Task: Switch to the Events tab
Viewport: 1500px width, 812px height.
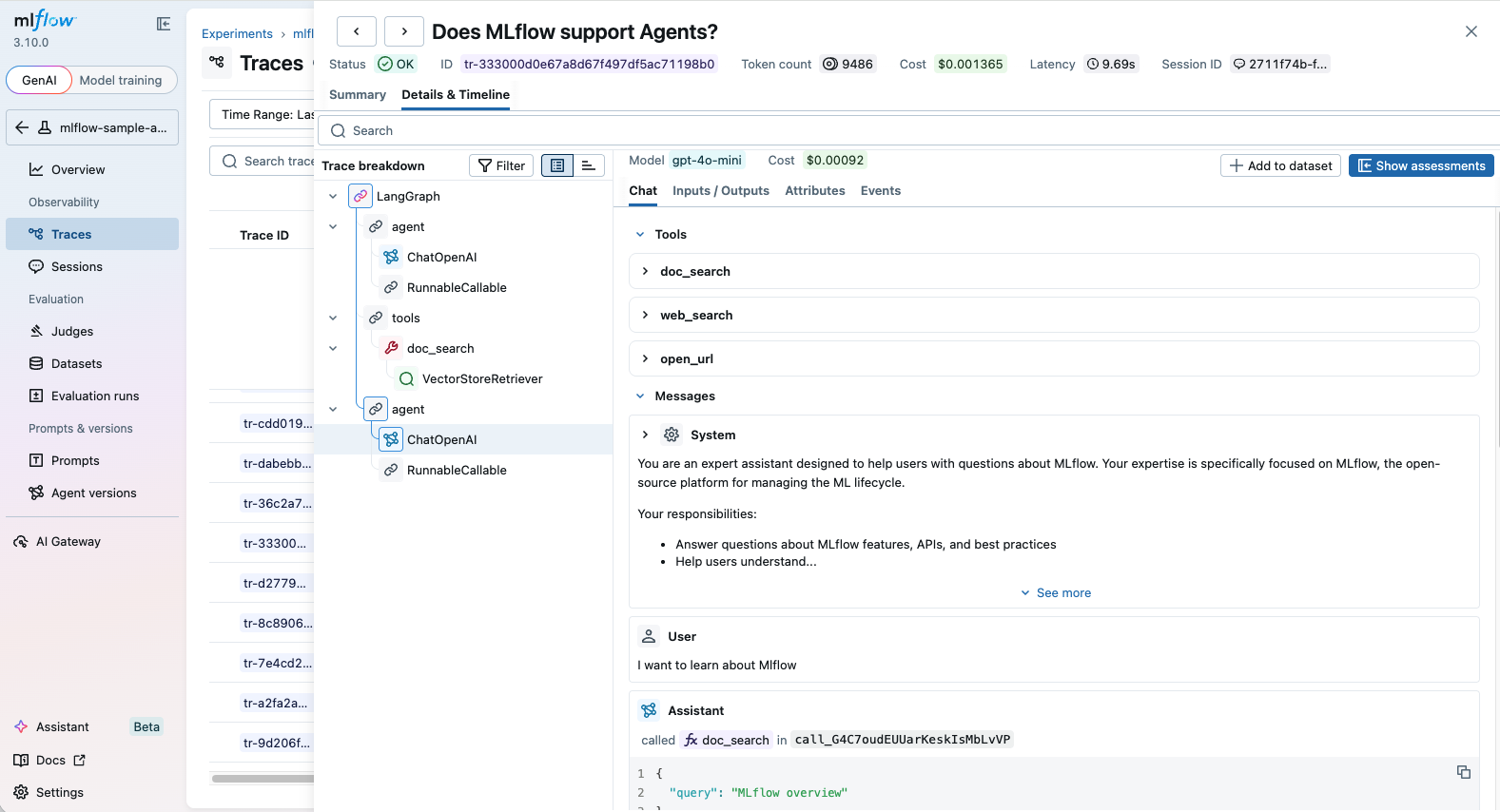Action: (881, 190)
